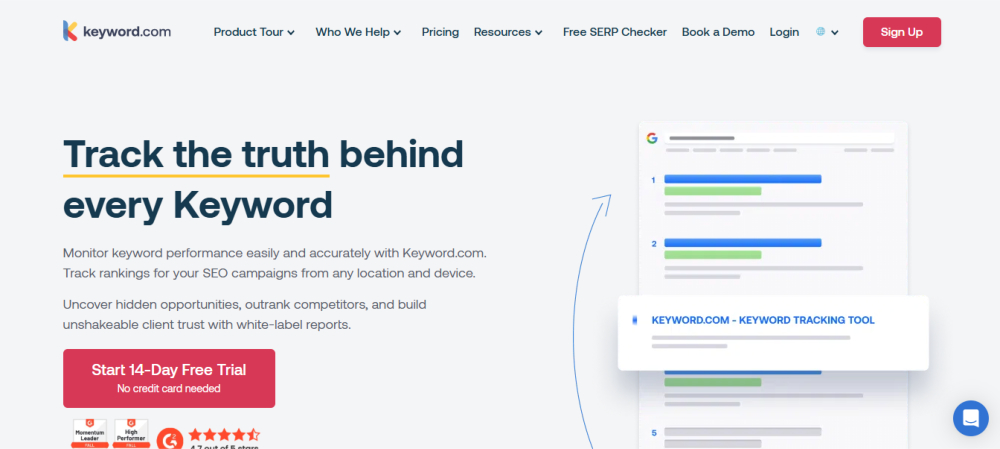
Task: Click the keyword.com logo
Action: tap(116, 31)
